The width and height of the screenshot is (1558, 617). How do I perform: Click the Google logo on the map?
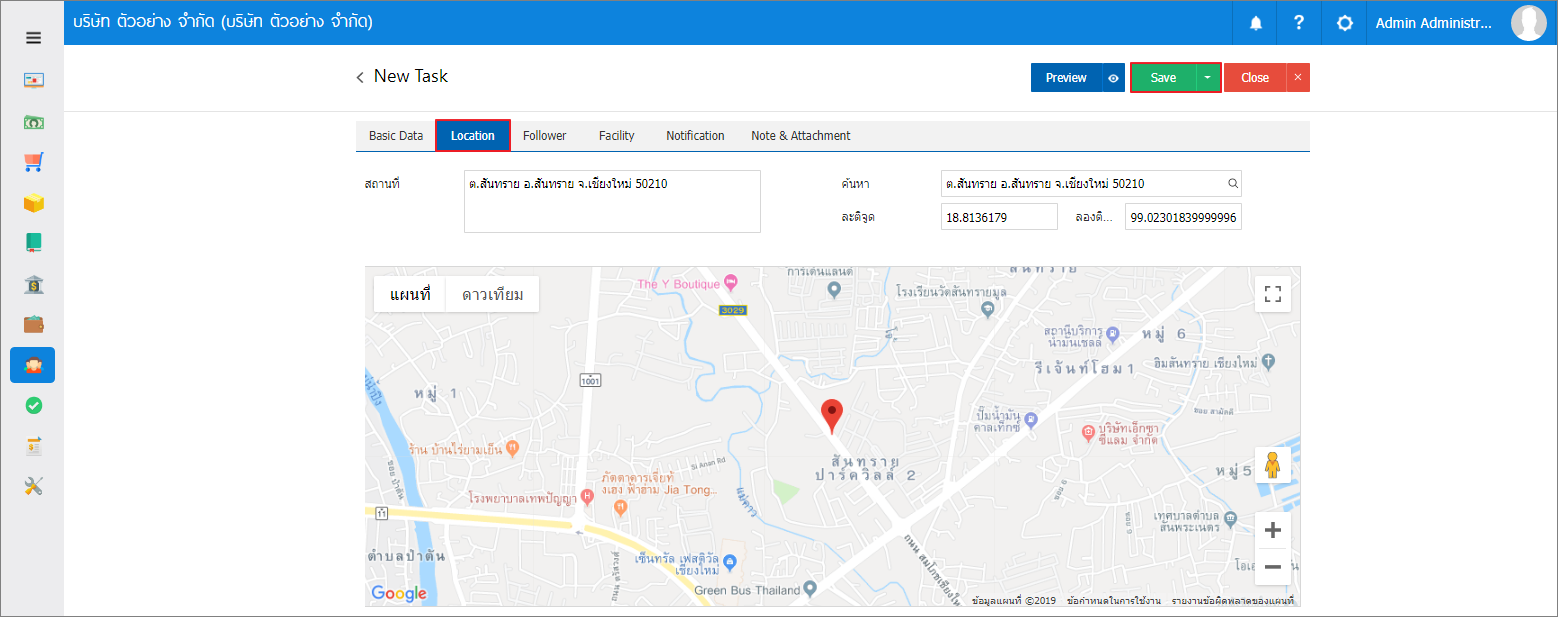point(399,593)
